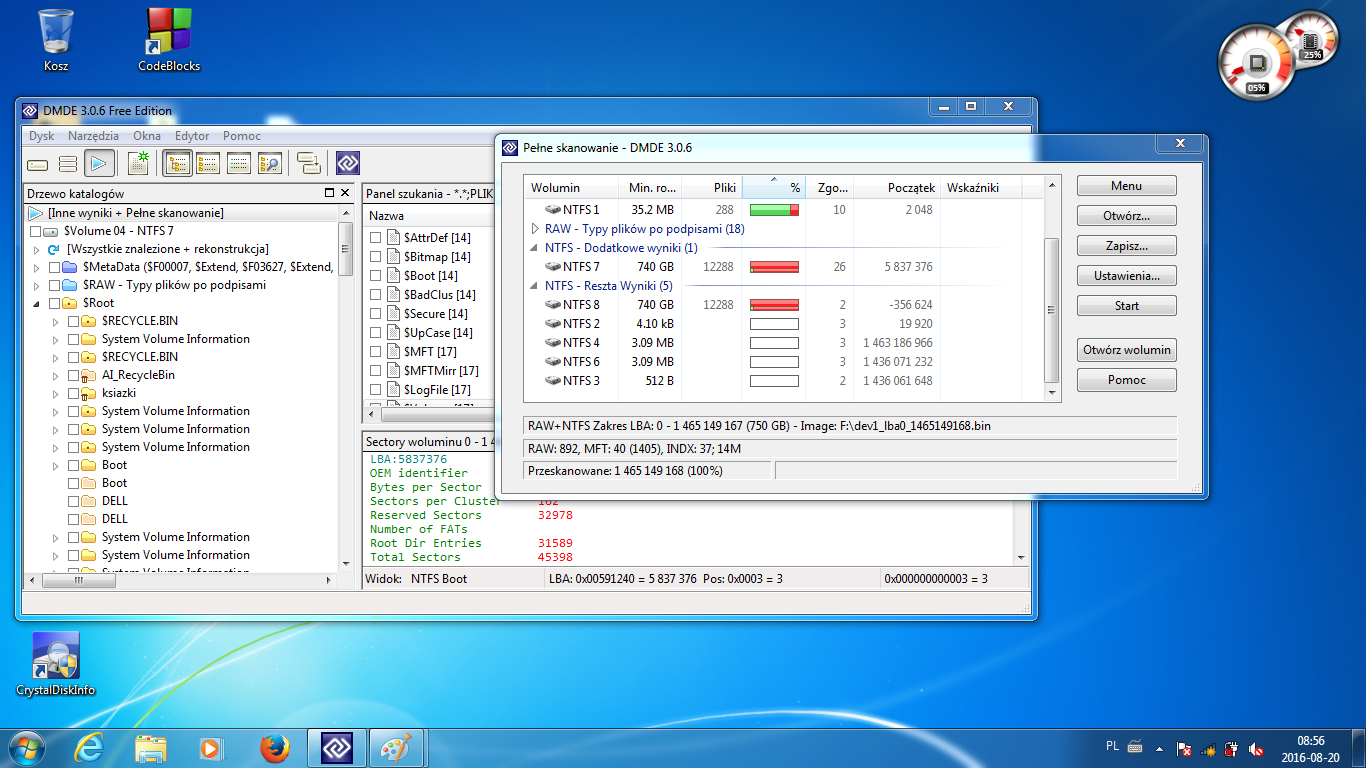Tick the $Root folder checkbox
The image size is (1366, 768).
point(54,303)
